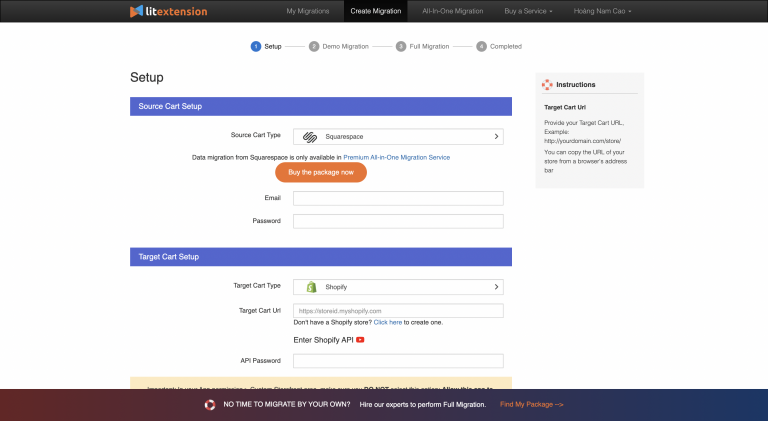Open the Target Cart Type dropdown
Screen dimensions: 768x421
coord(398,287)
